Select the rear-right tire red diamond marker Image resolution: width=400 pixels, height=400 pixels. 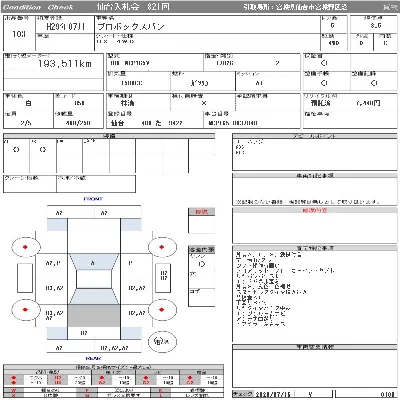coord(162,310)
